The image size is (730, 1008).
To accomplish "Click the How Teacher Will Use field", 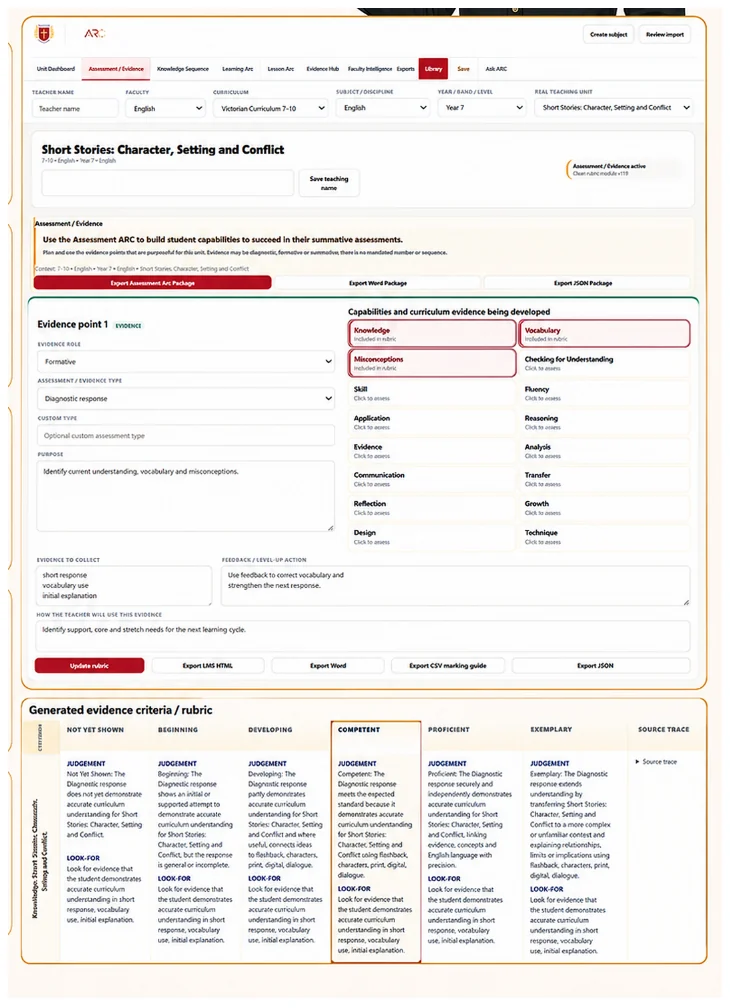I will (x=363, y=636).
